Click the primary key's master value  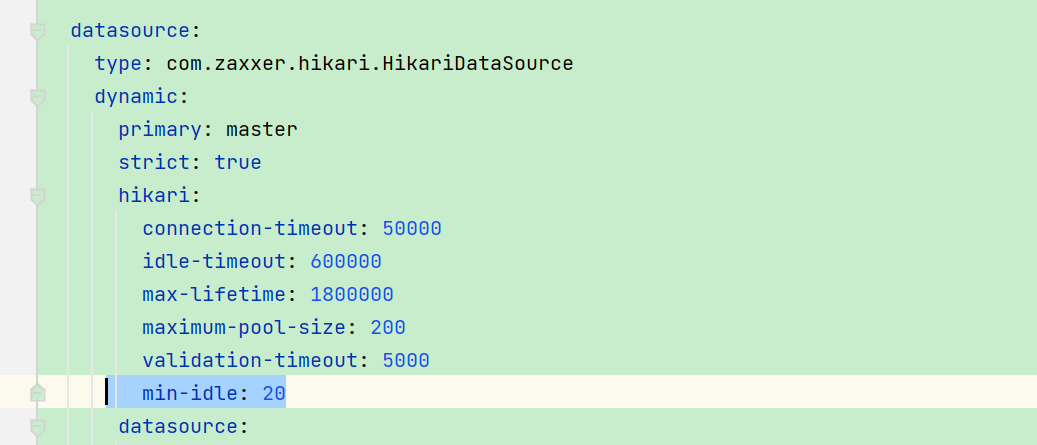click(x=262, y=130)
